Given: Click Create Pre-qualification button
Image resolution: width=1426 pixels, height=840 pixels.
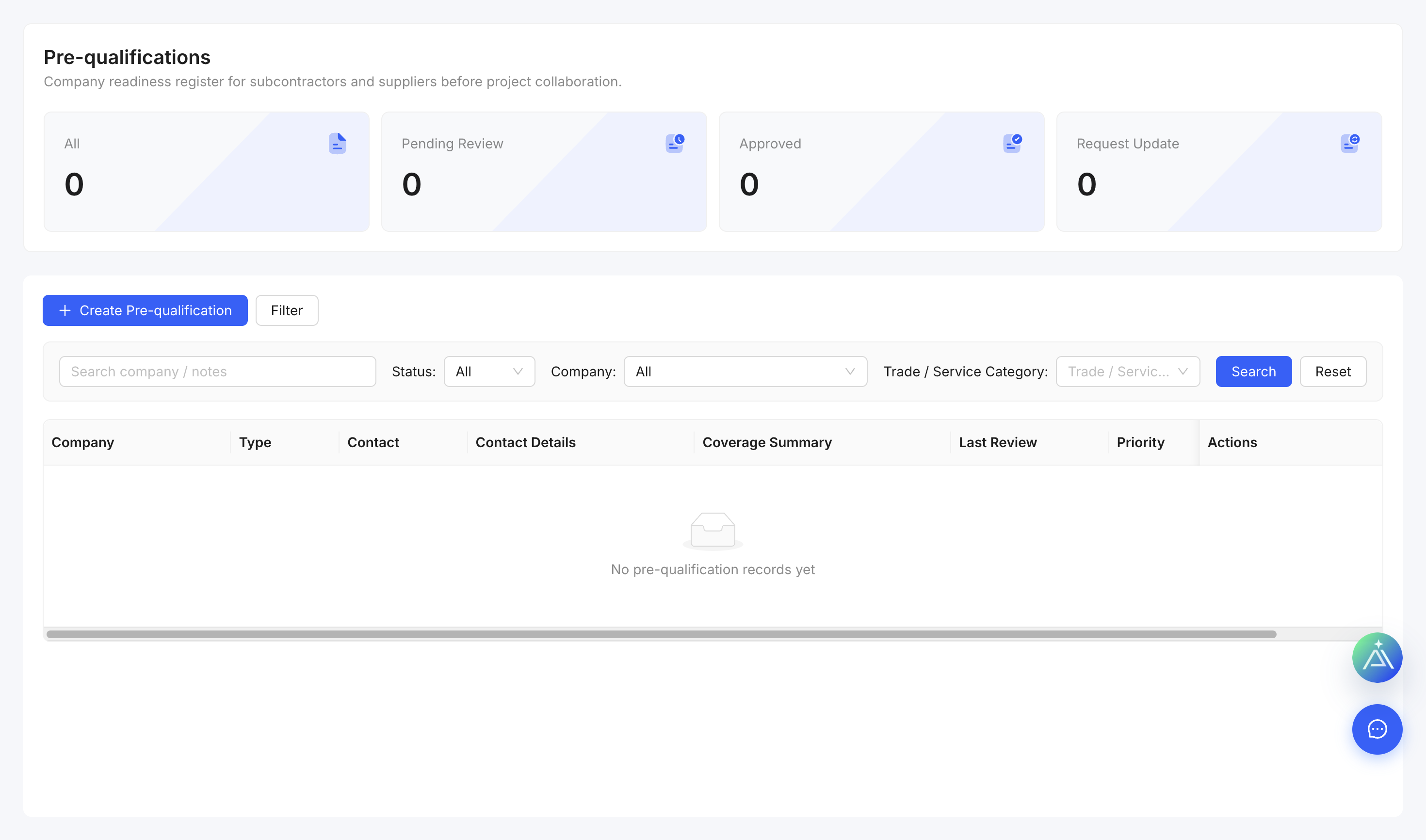Looking at the screenshot, I should point(145,310).
